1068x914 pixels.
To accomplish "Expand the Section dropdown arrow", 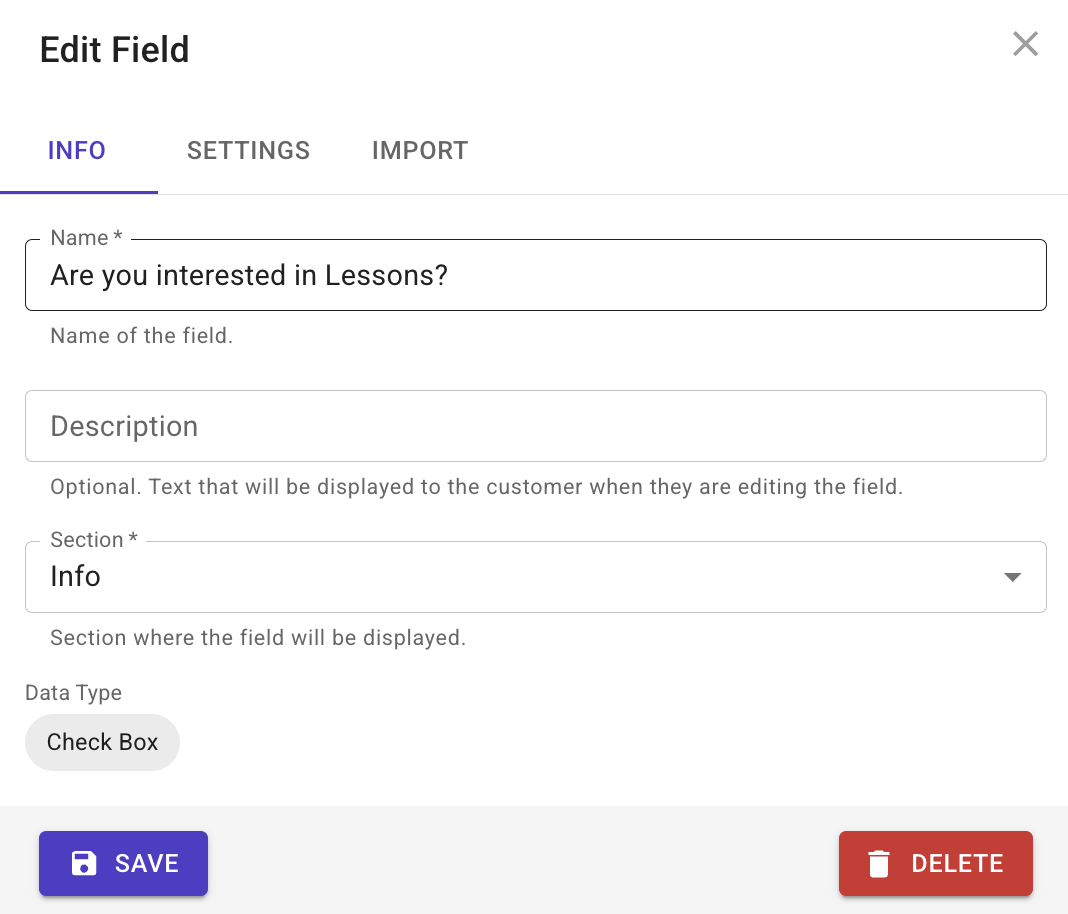I will 1012,577.
